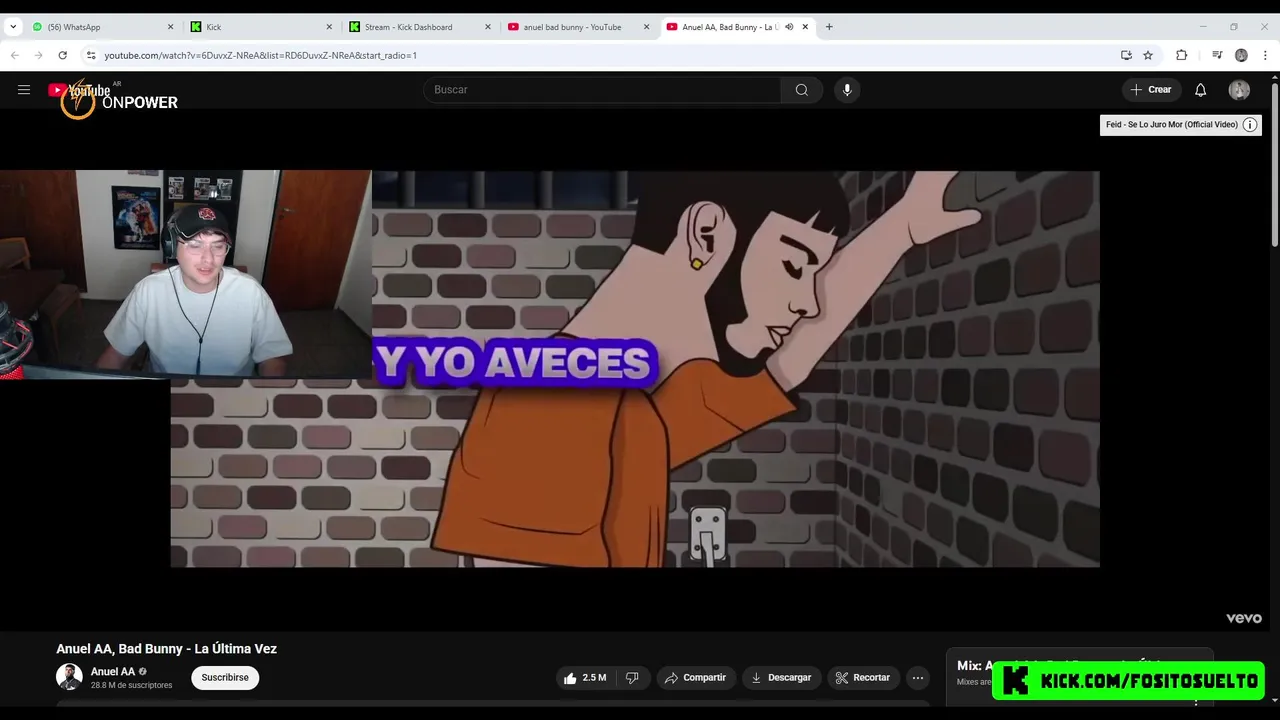Open the YouTube hamburger guide menu
Image resolution: width=1280 pixels, height=720 pixels.
(x=24, y=90)
